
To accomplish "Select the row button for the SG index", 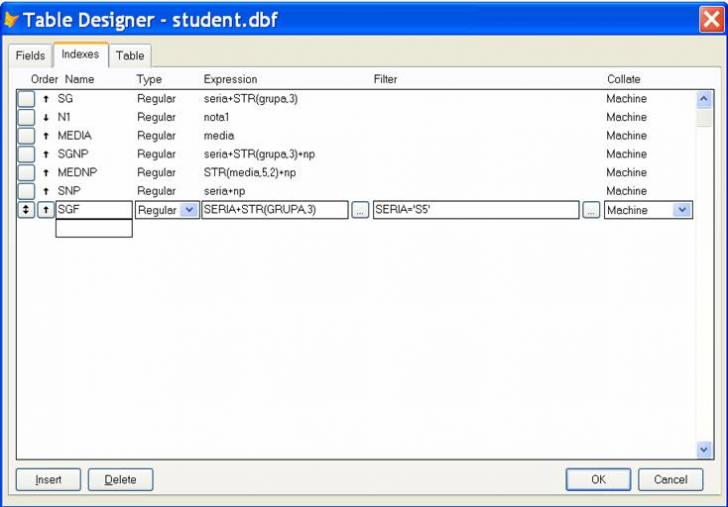I will tap(26, 99).
